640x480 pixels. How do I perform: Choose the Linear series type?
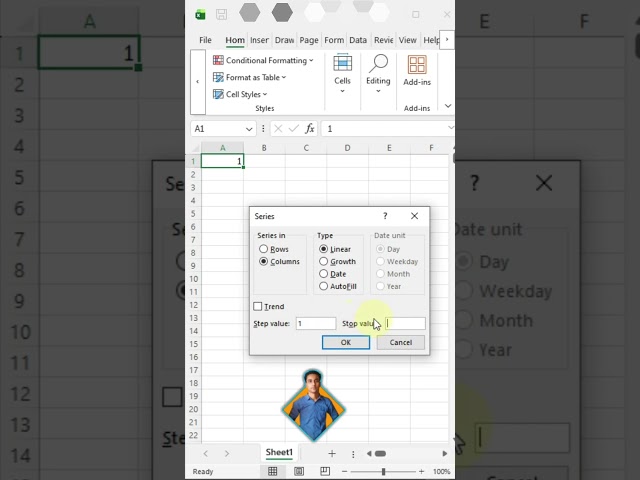pos(323,249)
